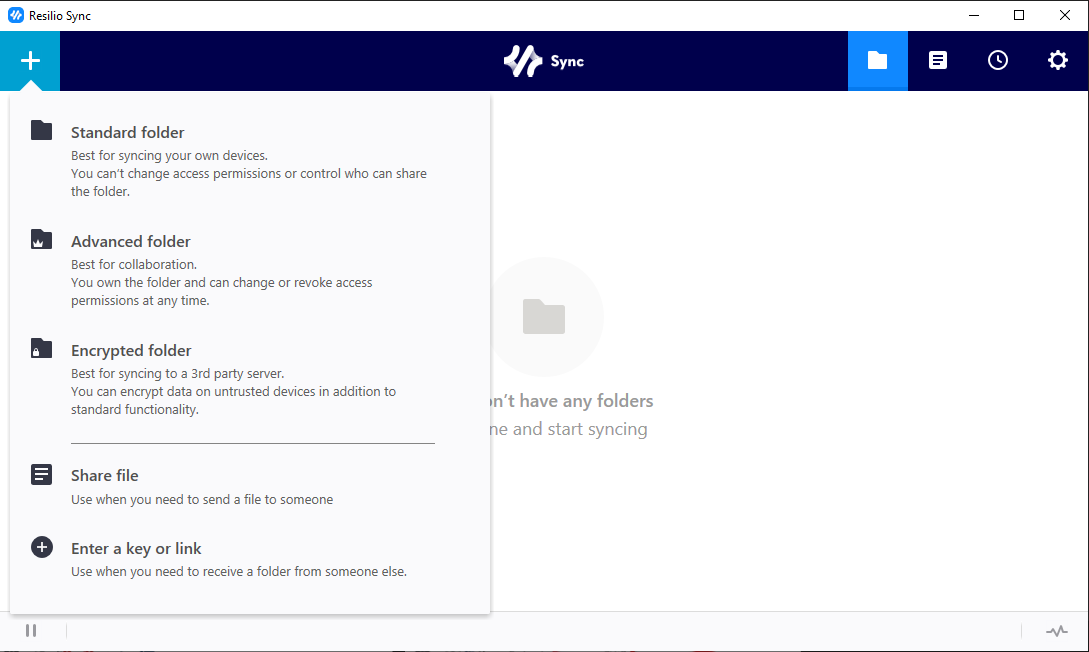
Task: Click 'Use when you need to receive a folder' text
Action: pyautogui.click(x=239, y=571)
